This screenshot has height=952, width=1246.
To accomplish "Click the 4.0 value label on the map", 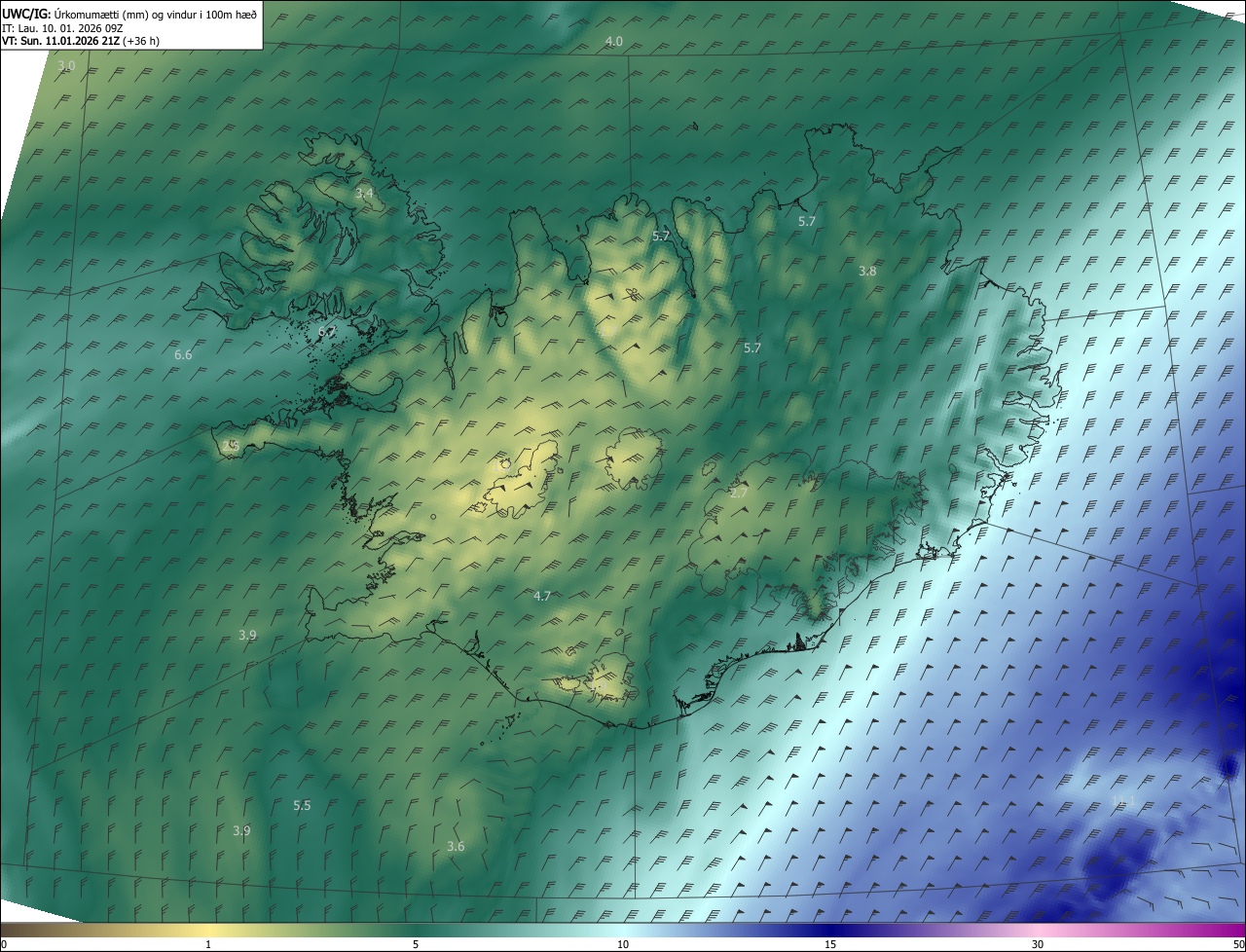I will coord(614,41).
